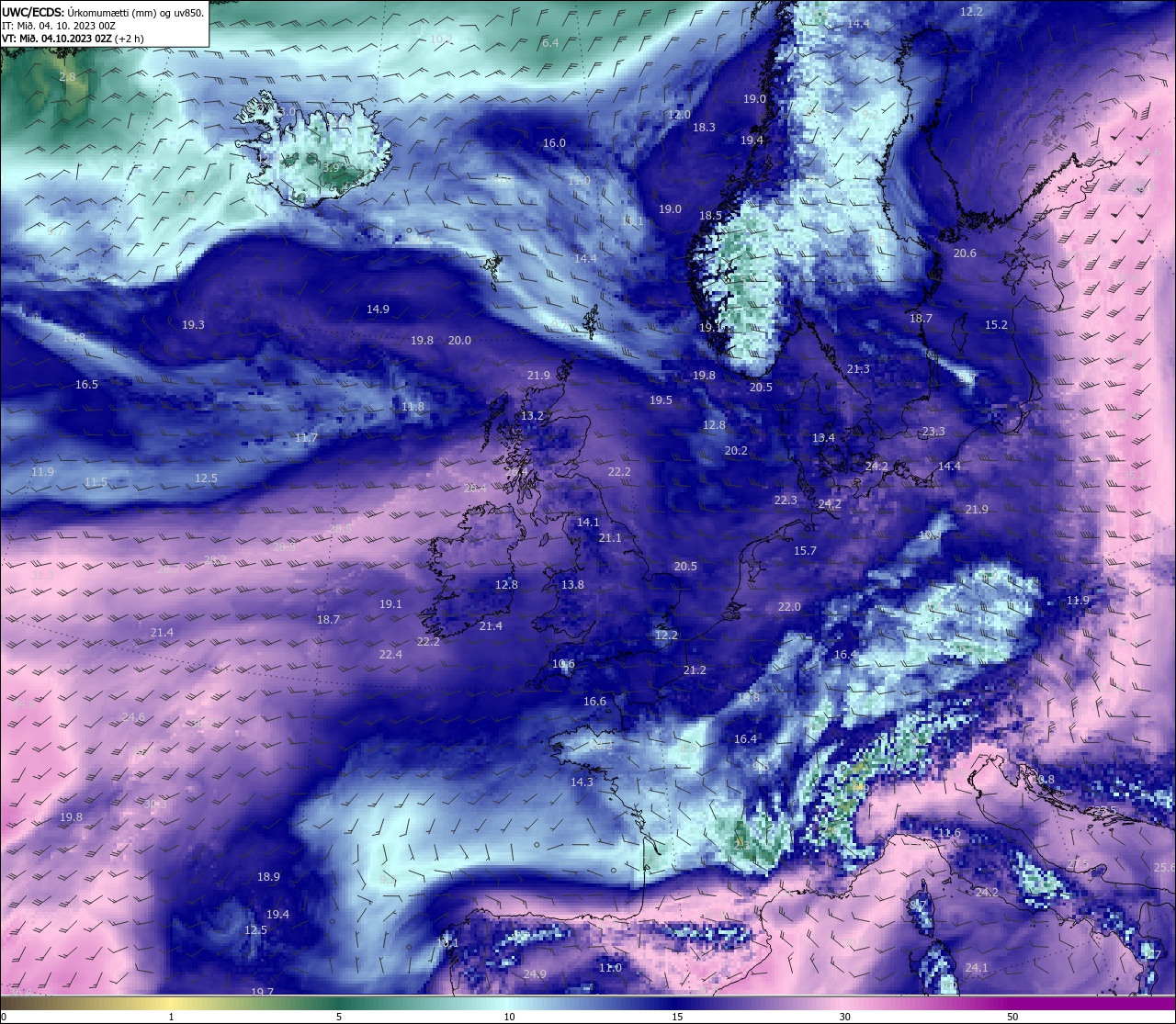Screen dimensions: 1176x1024
Task: Click the title text 'UWC/ECDS: Úrkomumætti (mm) og uv850.'
Action: point(103,12)
